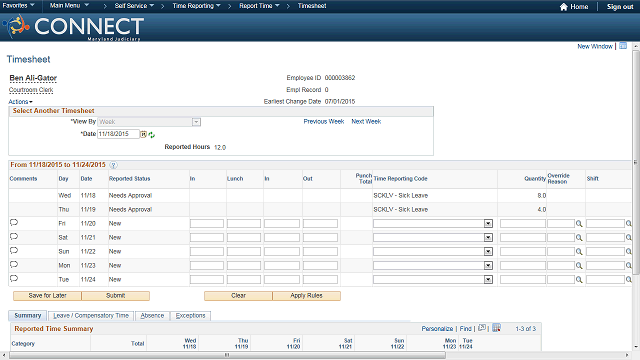Switch to the Summary tab
640x360 pixels.
point(27,316)
